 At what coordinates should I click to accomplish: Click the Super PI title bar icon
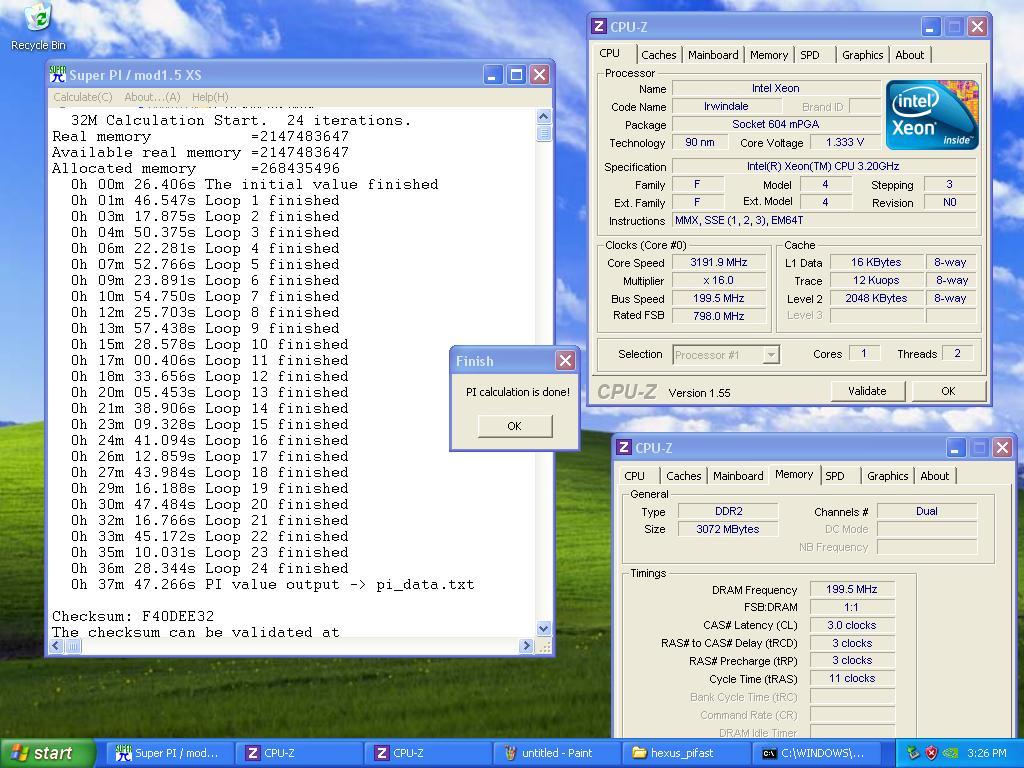[57, 74]
